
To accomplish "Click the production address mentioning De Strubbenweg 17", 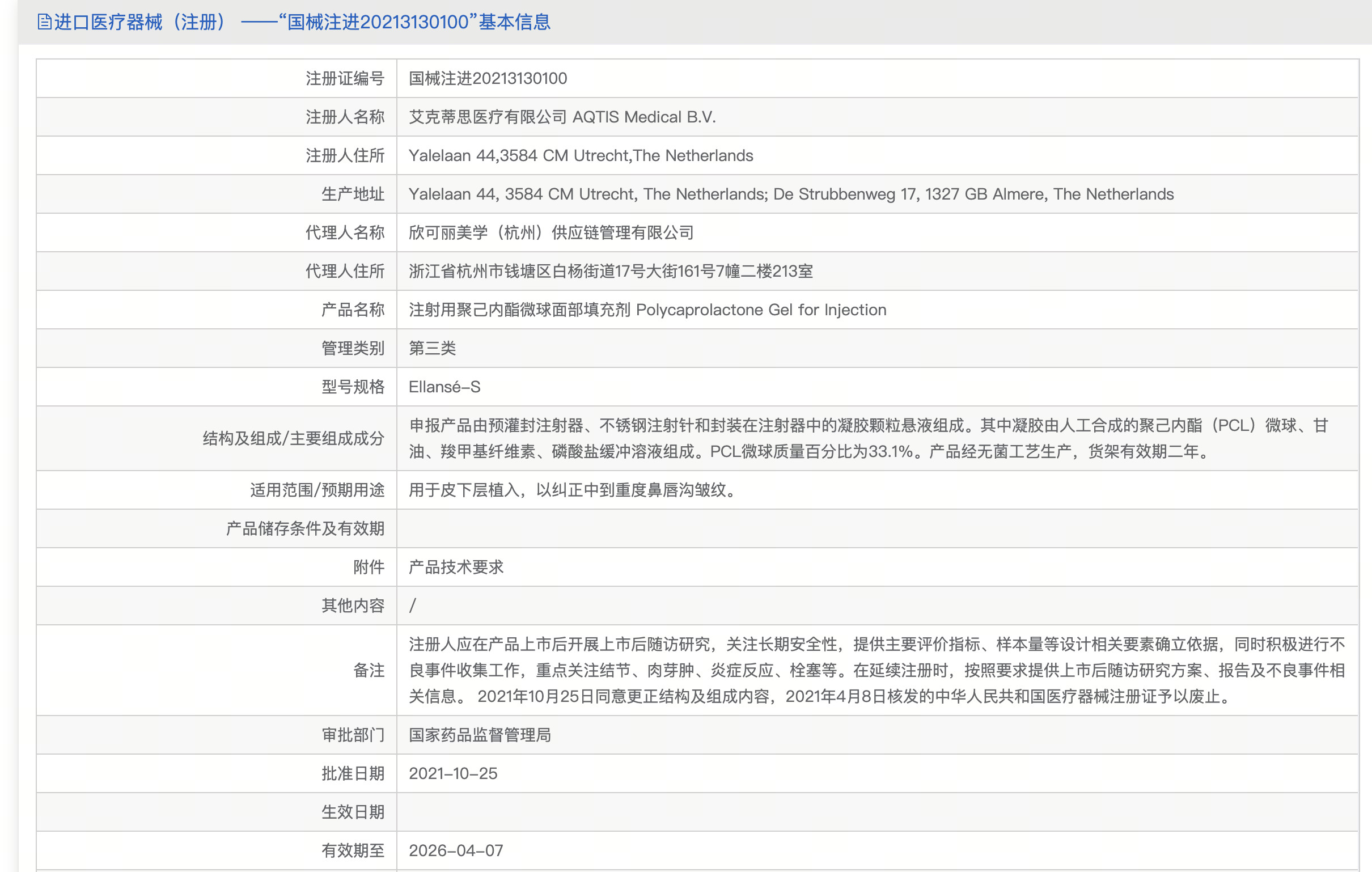I will [791, 194].
